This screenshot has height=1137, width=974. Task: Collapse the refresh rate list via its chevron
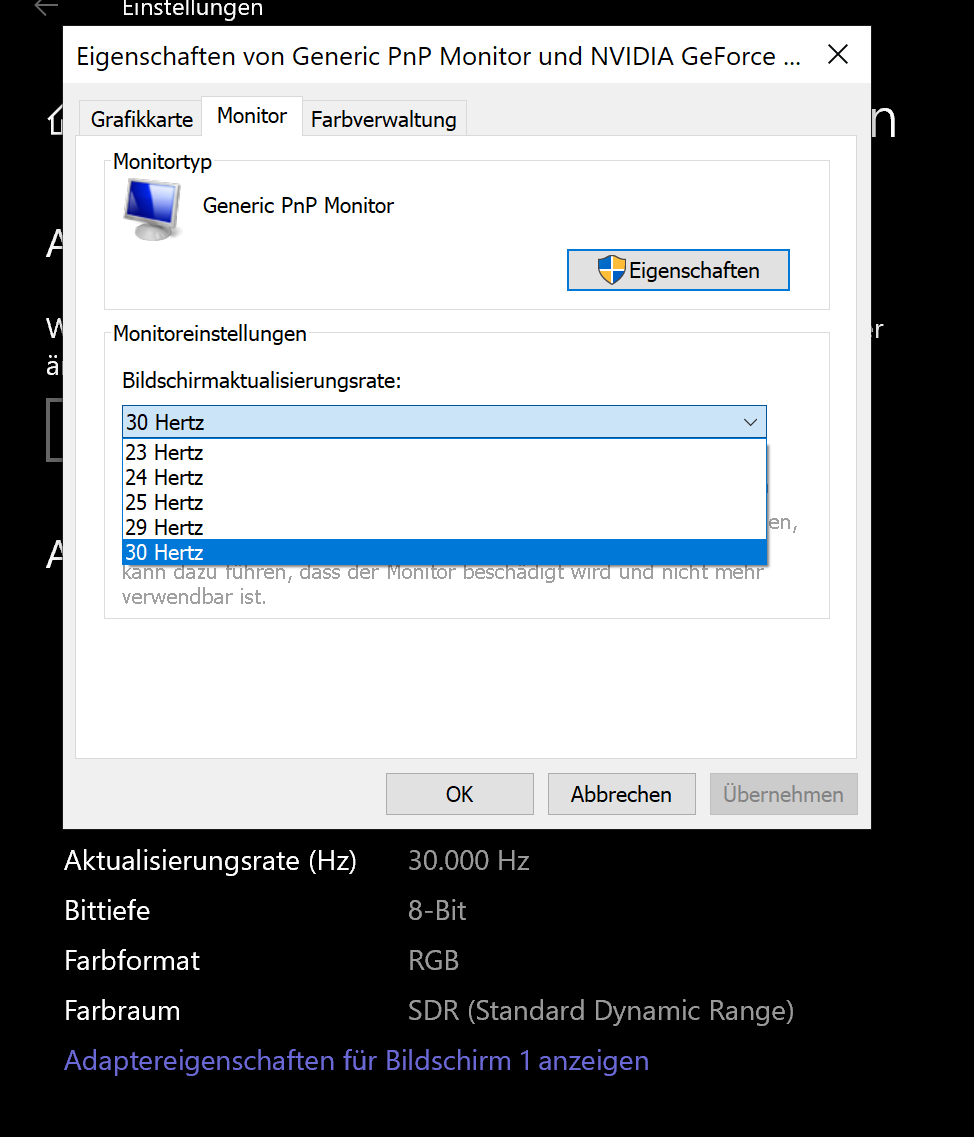click(750, 422)
